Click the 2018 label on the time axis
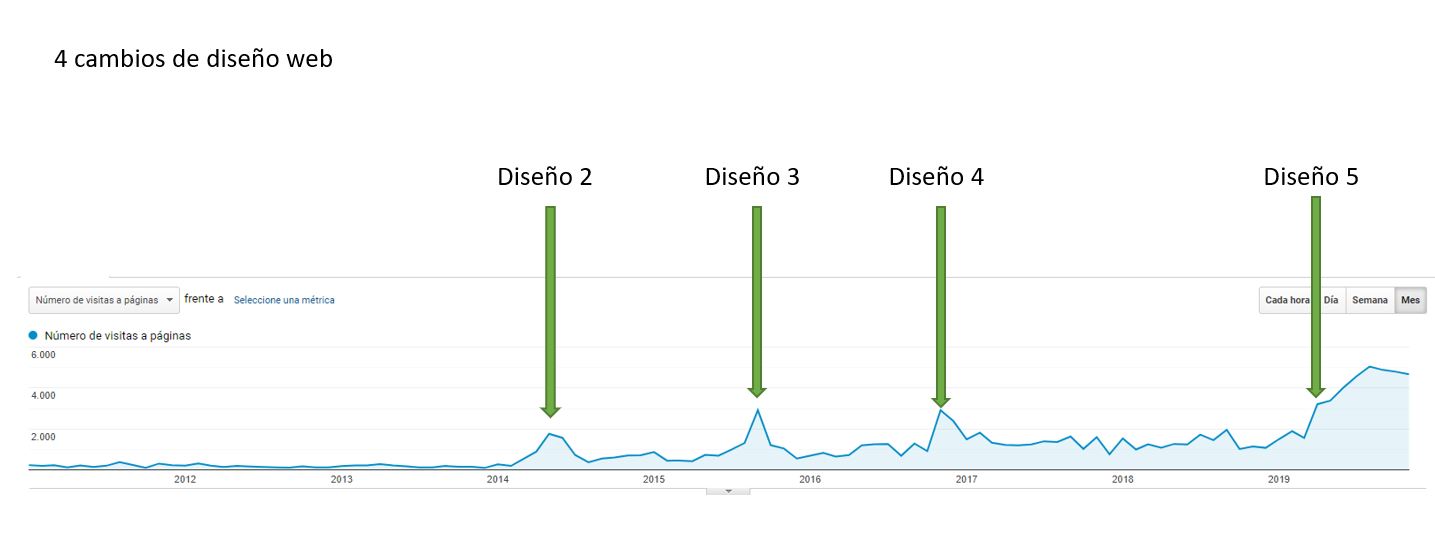The image size is (1435, 551). 1122,480
